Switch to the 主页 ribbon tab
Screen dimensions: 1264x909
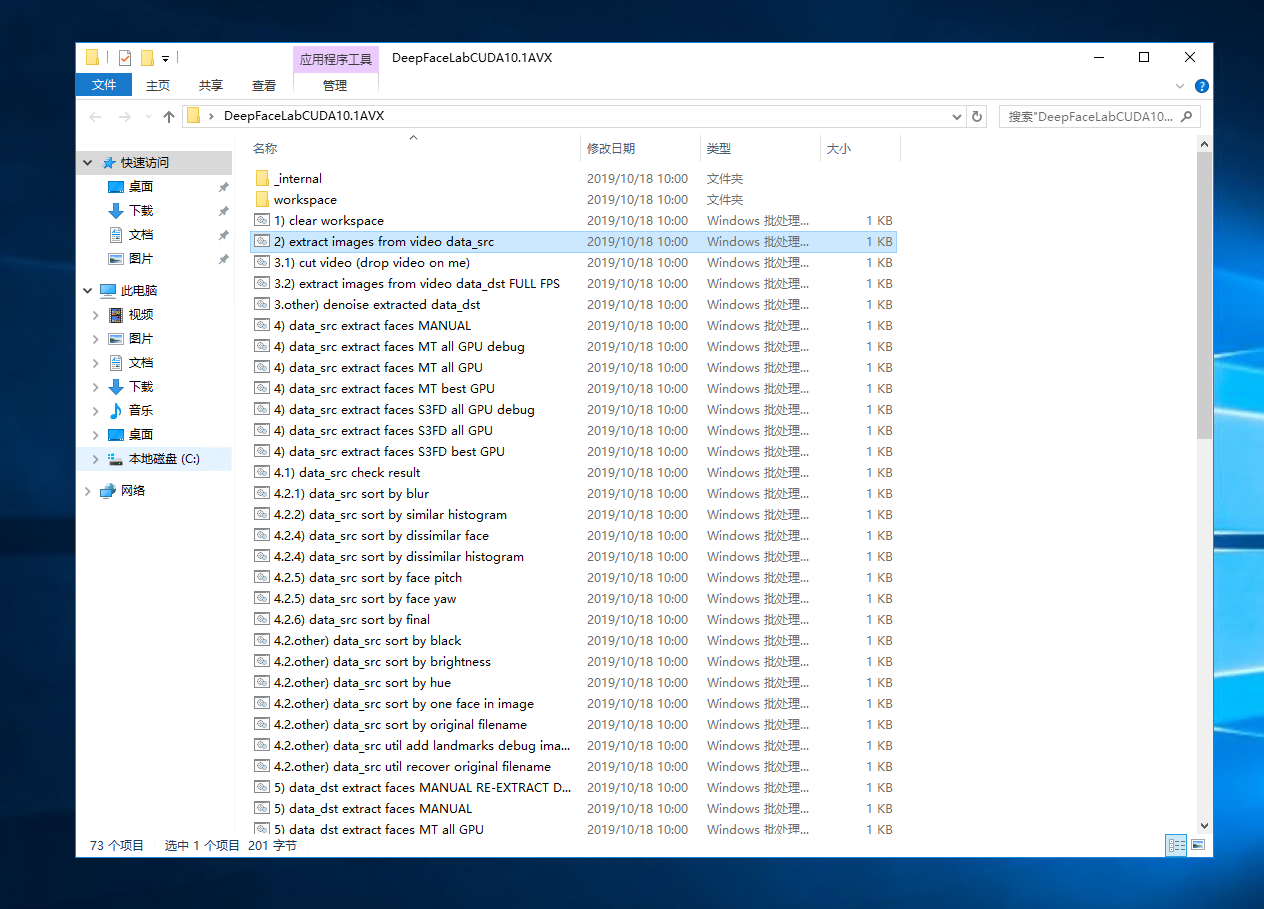(158, 85)
